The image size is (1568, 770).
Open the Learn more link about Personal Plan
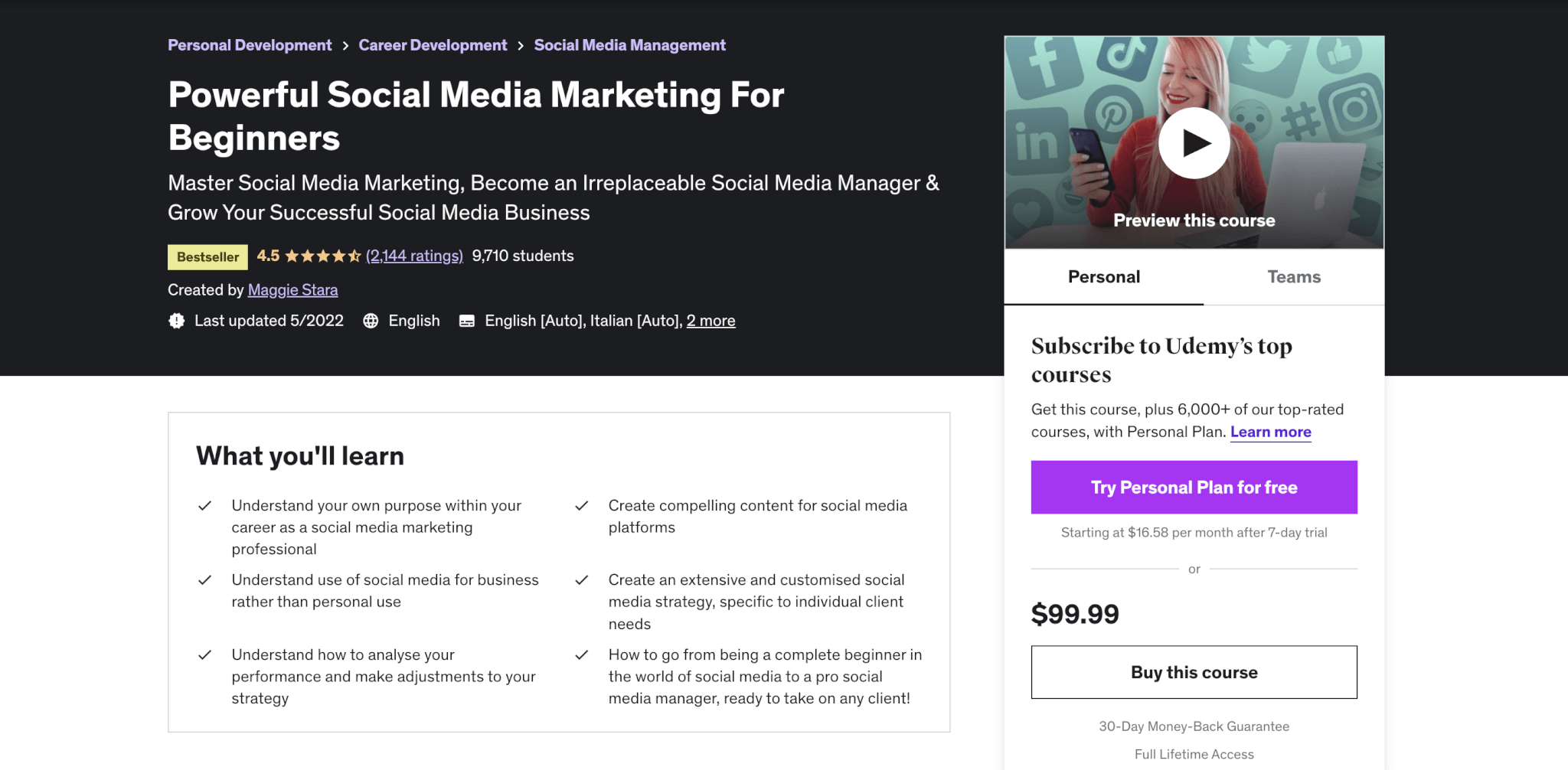tap(1269, 432)
